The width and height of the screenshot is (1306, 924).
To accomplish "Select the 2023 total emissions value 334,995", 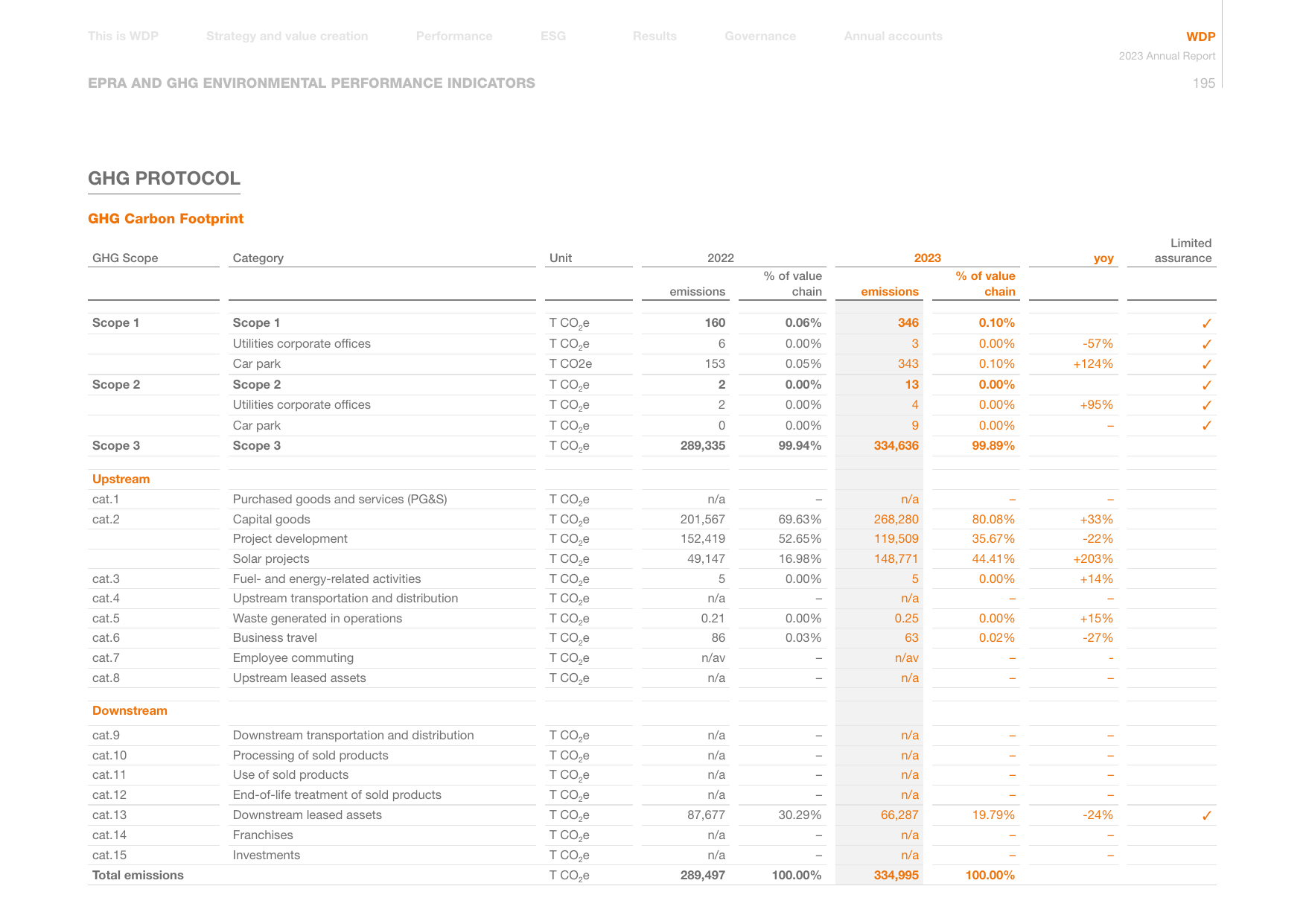I will [x=896, y=875].
